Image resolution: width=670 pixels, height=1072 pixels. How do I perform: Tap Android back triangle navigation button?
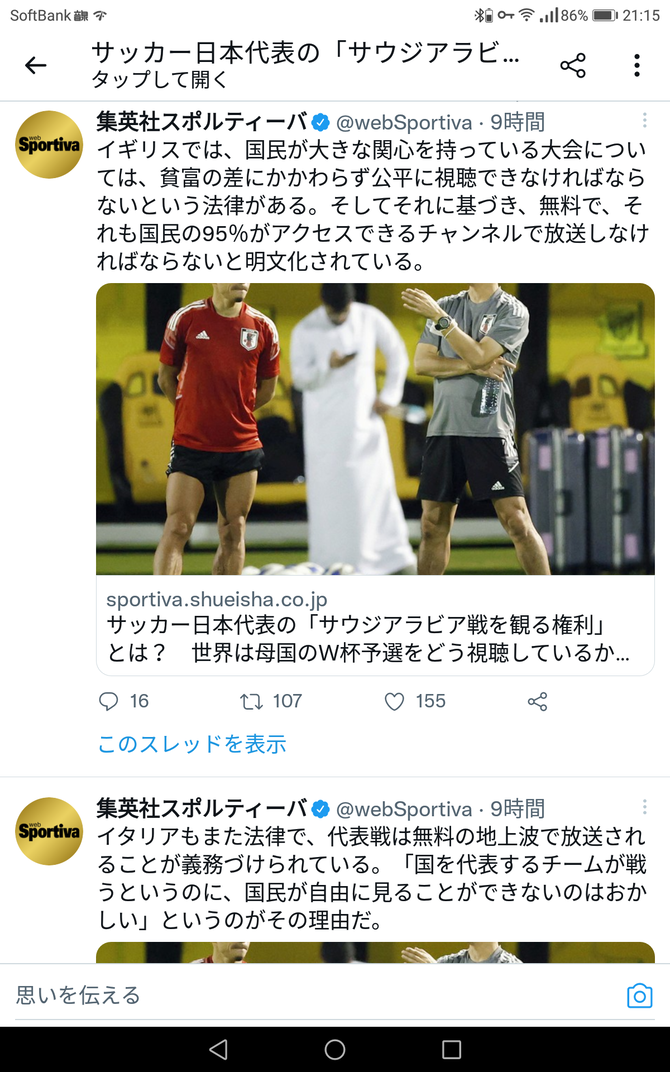218,1049
